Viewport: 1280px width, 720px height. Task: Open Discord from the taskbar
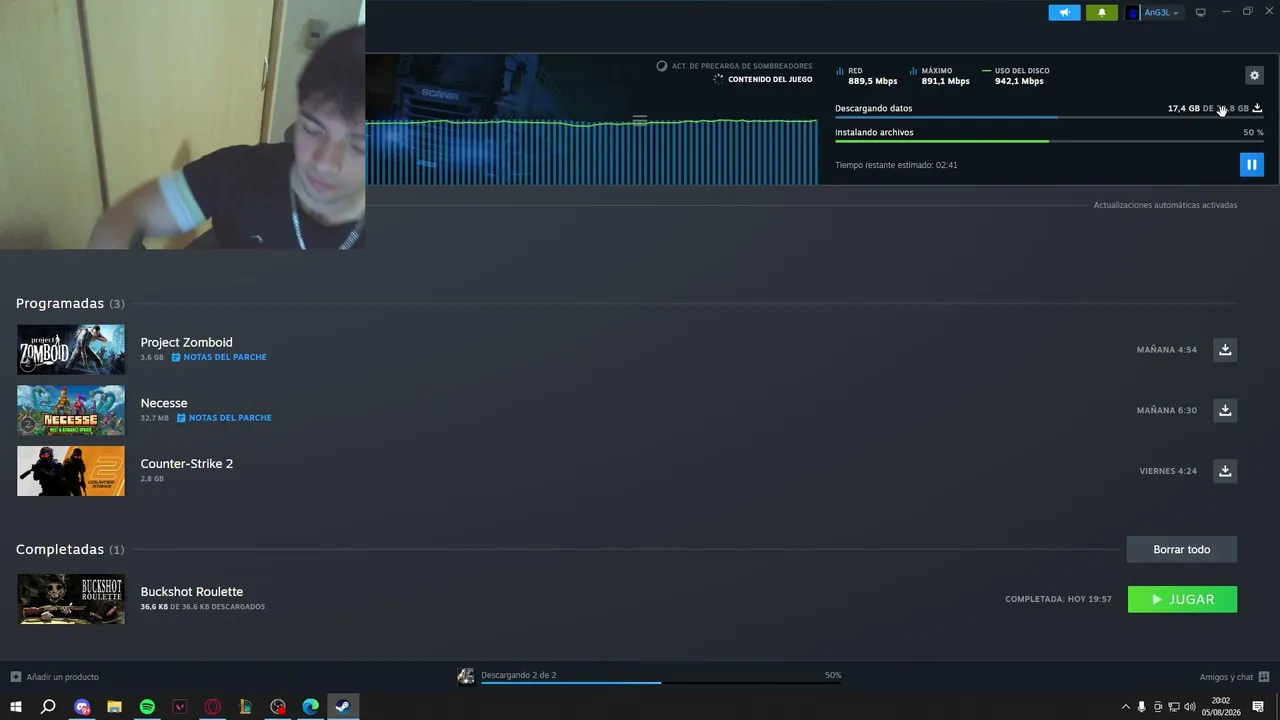point(82,707)
